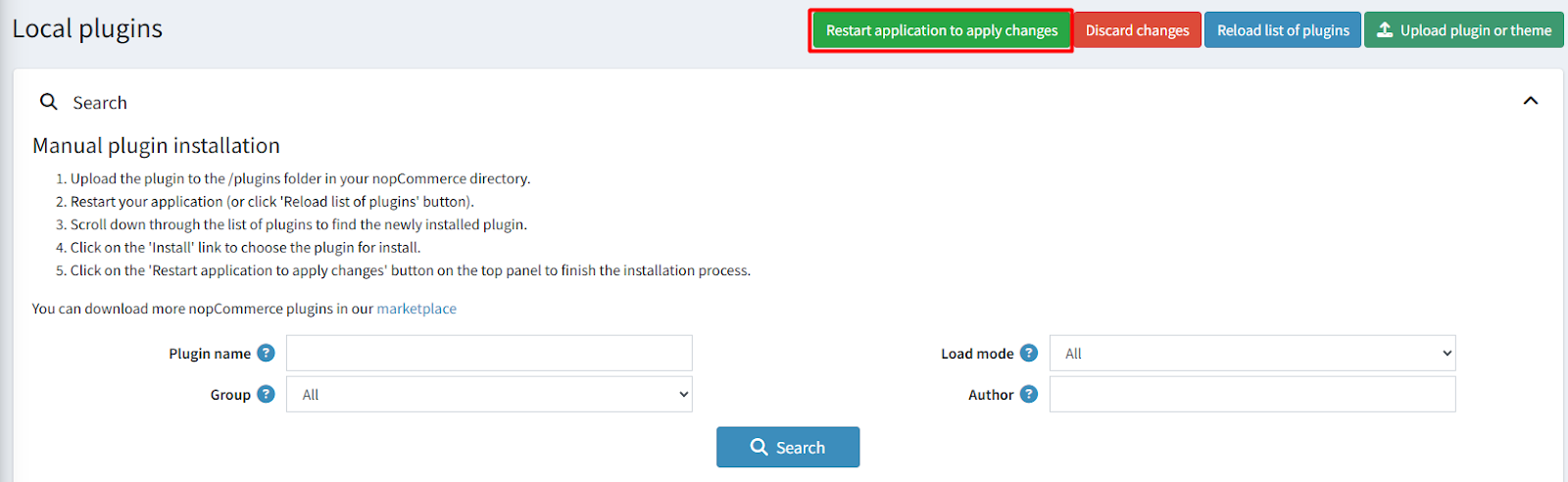The height and width of the screenshot is (482, 1568).
Task: Focus the Plugin name text field
Action: pos(489,353)
